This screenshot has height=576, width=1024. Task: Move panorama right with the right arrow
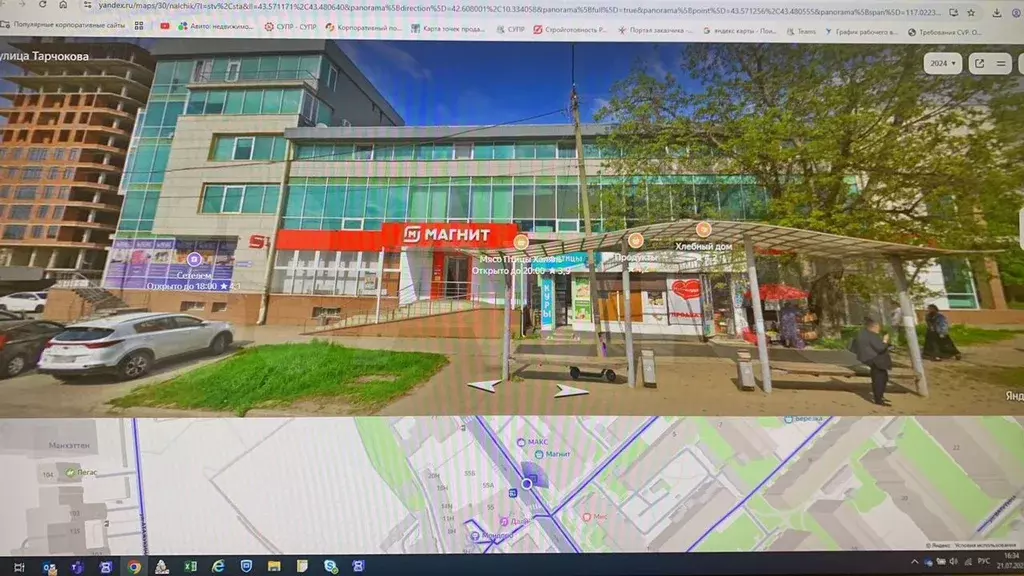point(571,391)
